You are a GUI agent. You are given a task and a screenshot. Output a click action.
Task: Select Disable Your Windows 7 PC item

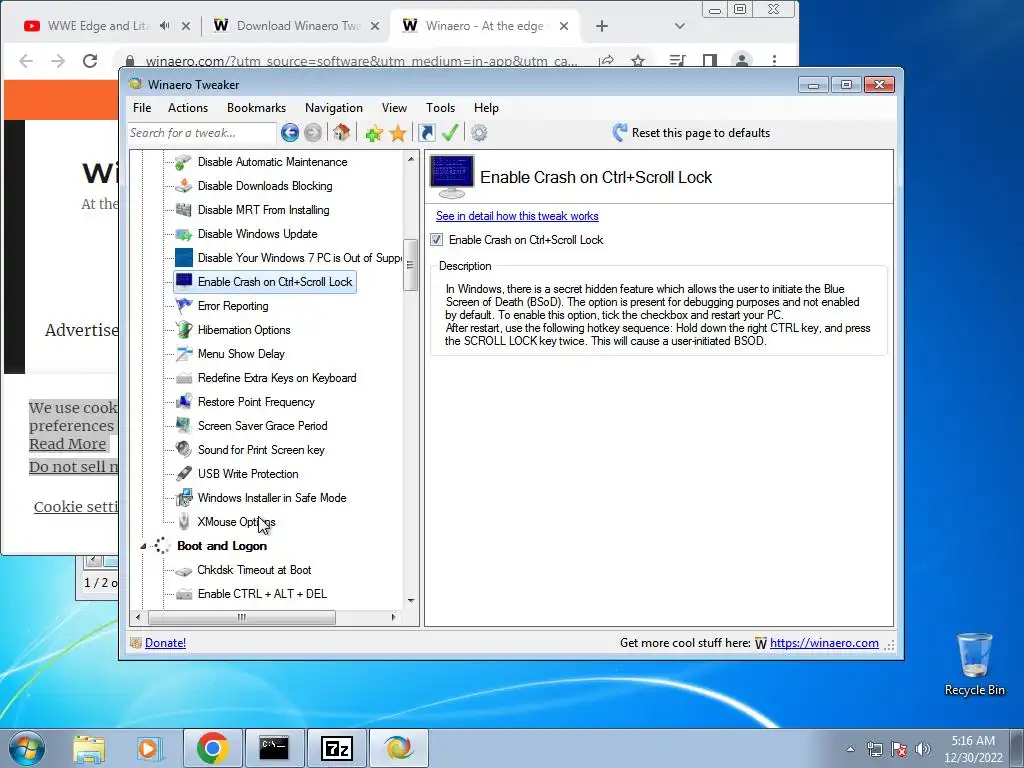point(299,258)
